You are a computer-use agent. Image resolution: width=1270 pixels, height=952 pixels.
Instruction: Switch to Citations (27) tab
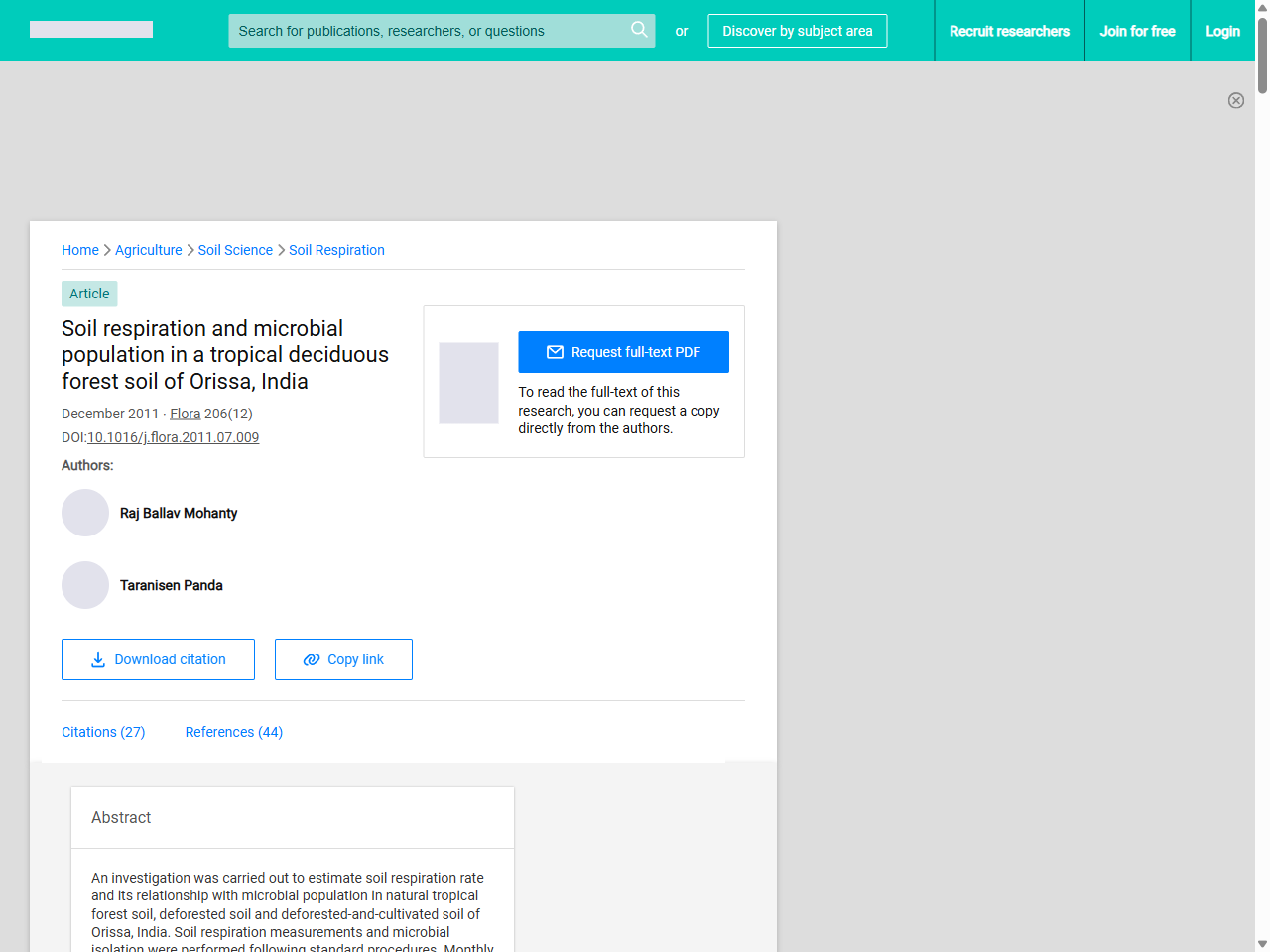click(103, 732)
